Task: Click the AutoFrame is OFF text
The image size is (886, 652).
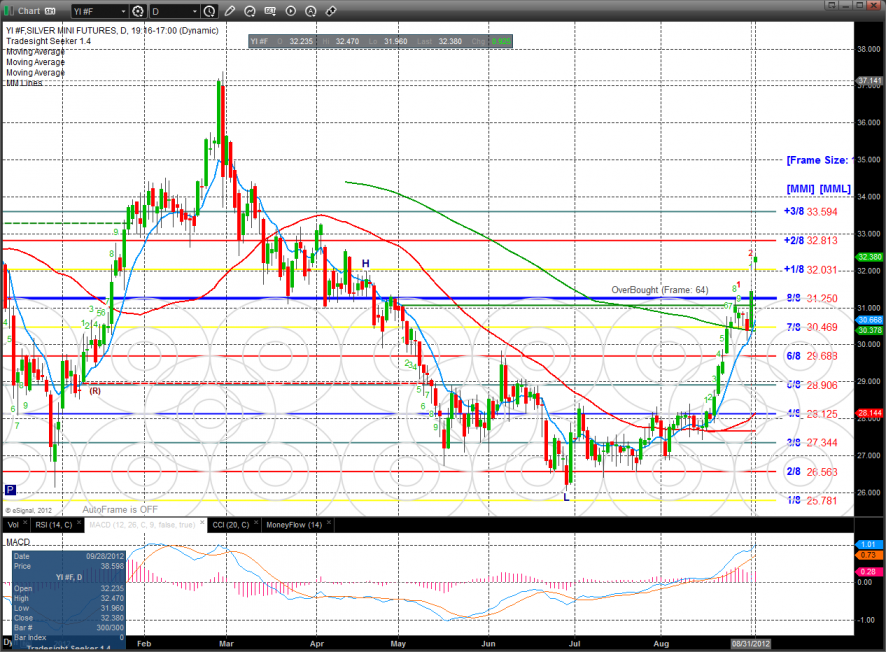Action: coord(120,509)
